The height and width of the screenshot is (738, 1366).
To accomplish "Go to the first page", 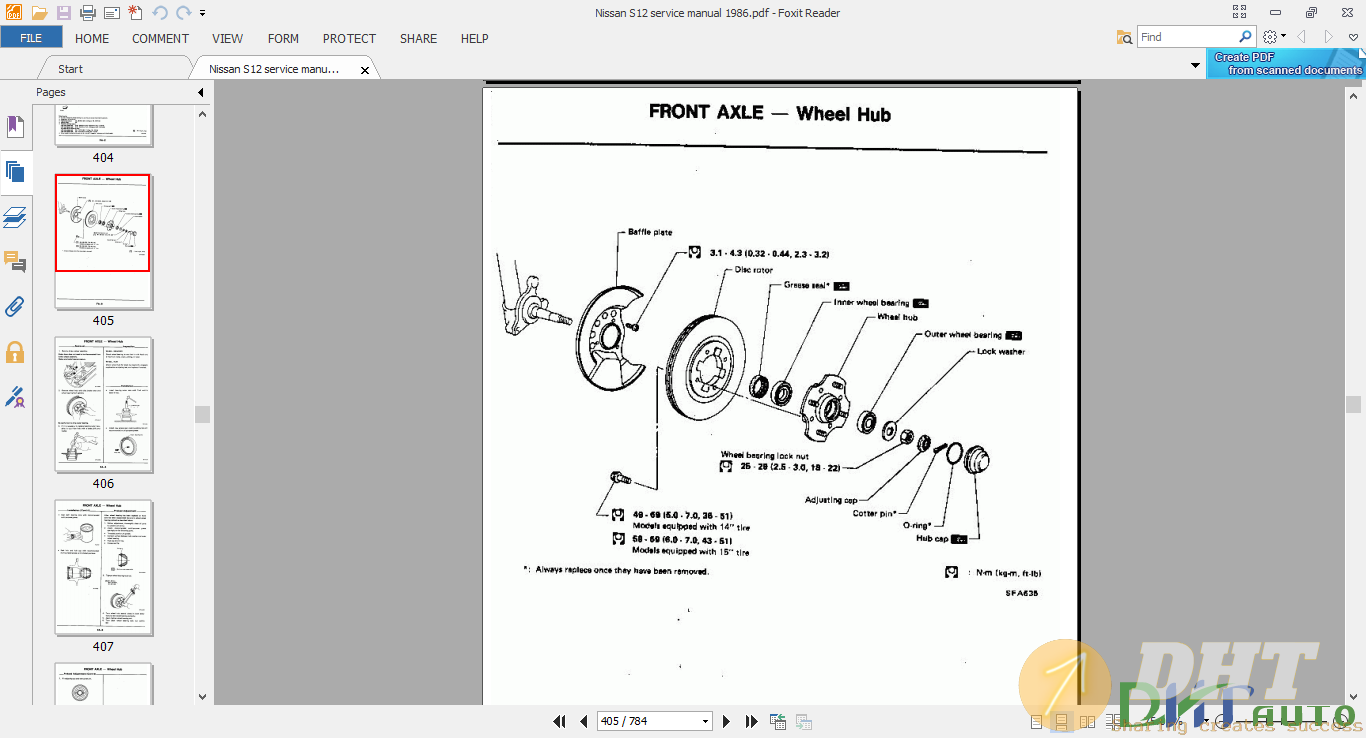I will coord(560,721).
